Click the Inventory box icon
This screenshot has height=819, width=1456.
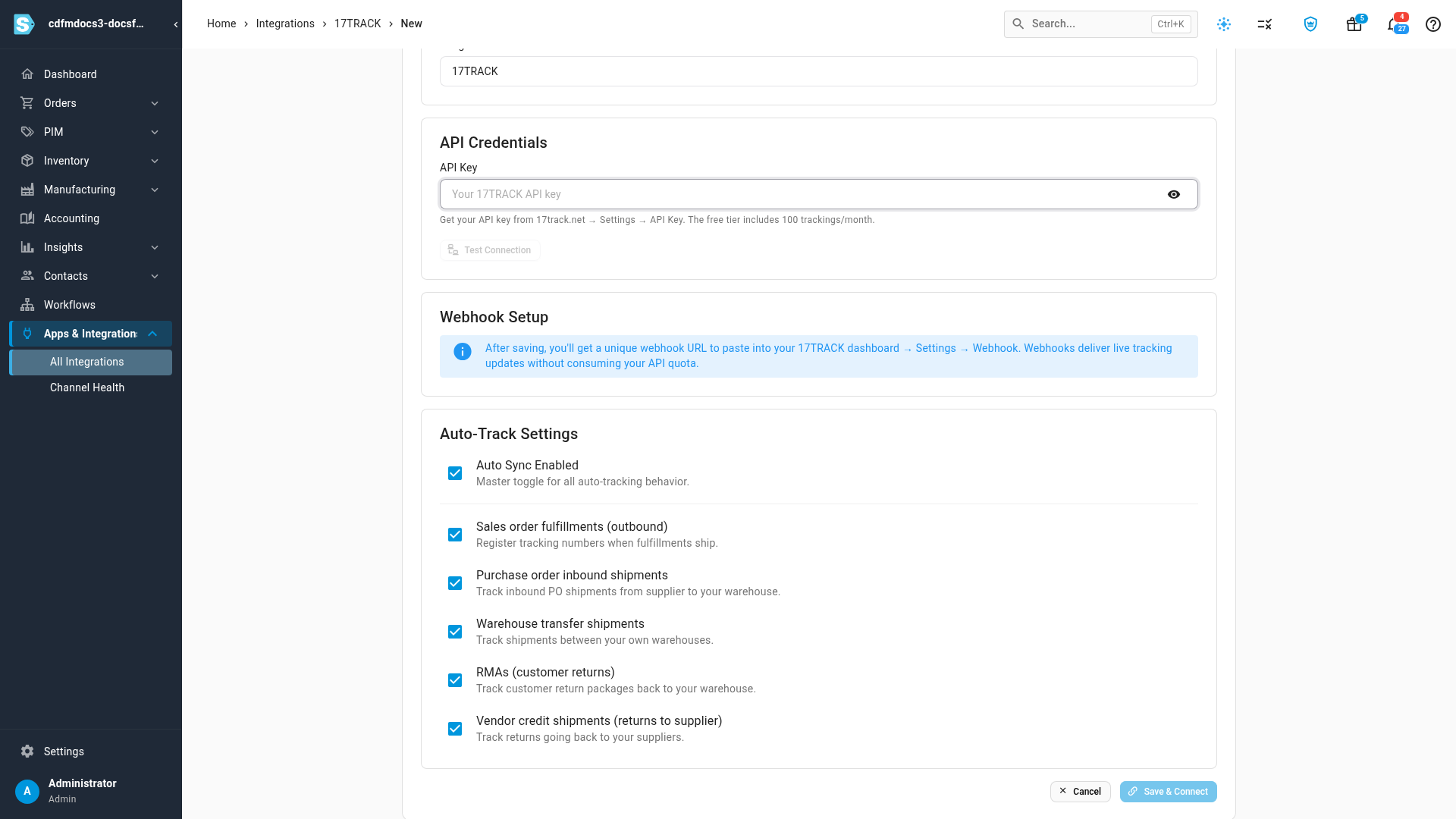coord(27,161)
